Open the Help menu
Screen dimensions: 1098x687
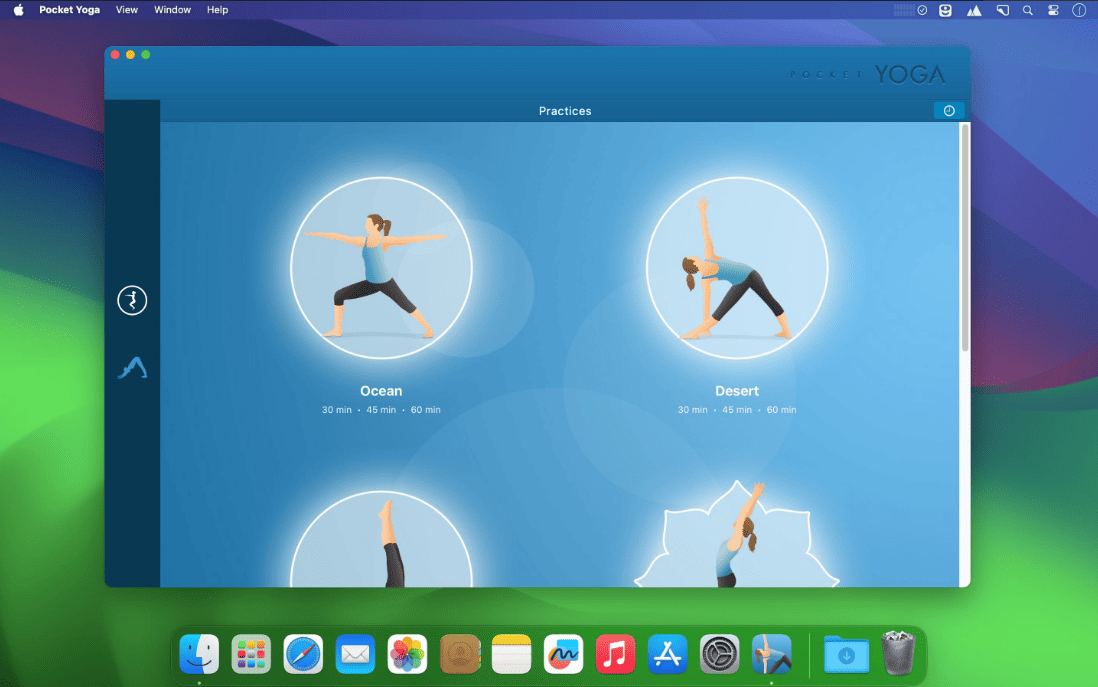point(217,10)
